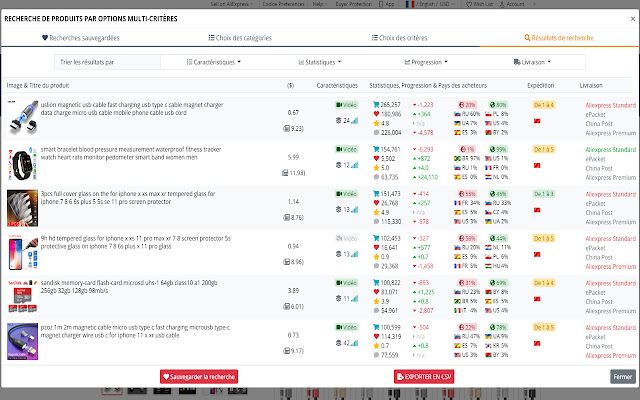Screen dimensions: 640x400
Task: Click the Vidéo badge on first product
Action: click(x=345, y=104)
